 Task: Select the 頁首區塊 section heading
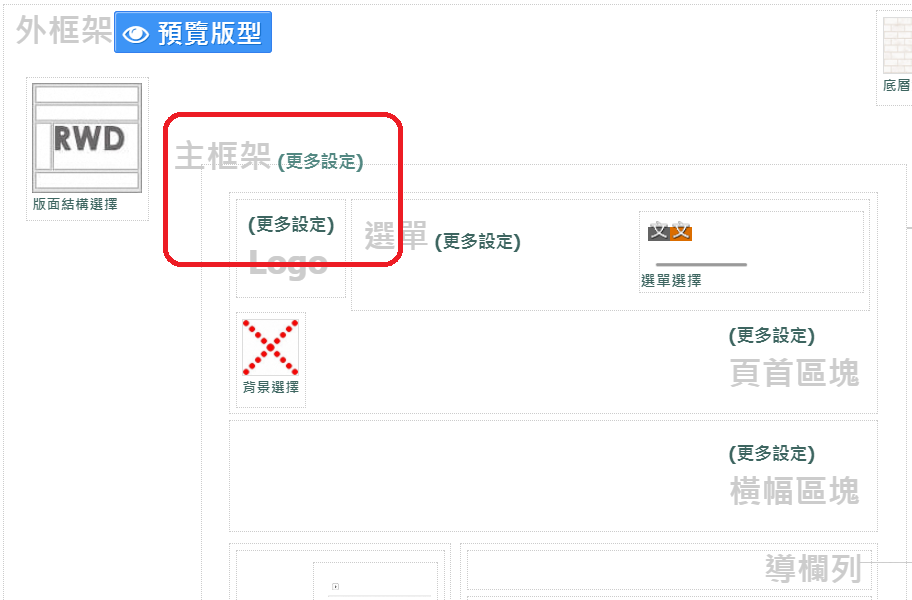pos(795,373)
